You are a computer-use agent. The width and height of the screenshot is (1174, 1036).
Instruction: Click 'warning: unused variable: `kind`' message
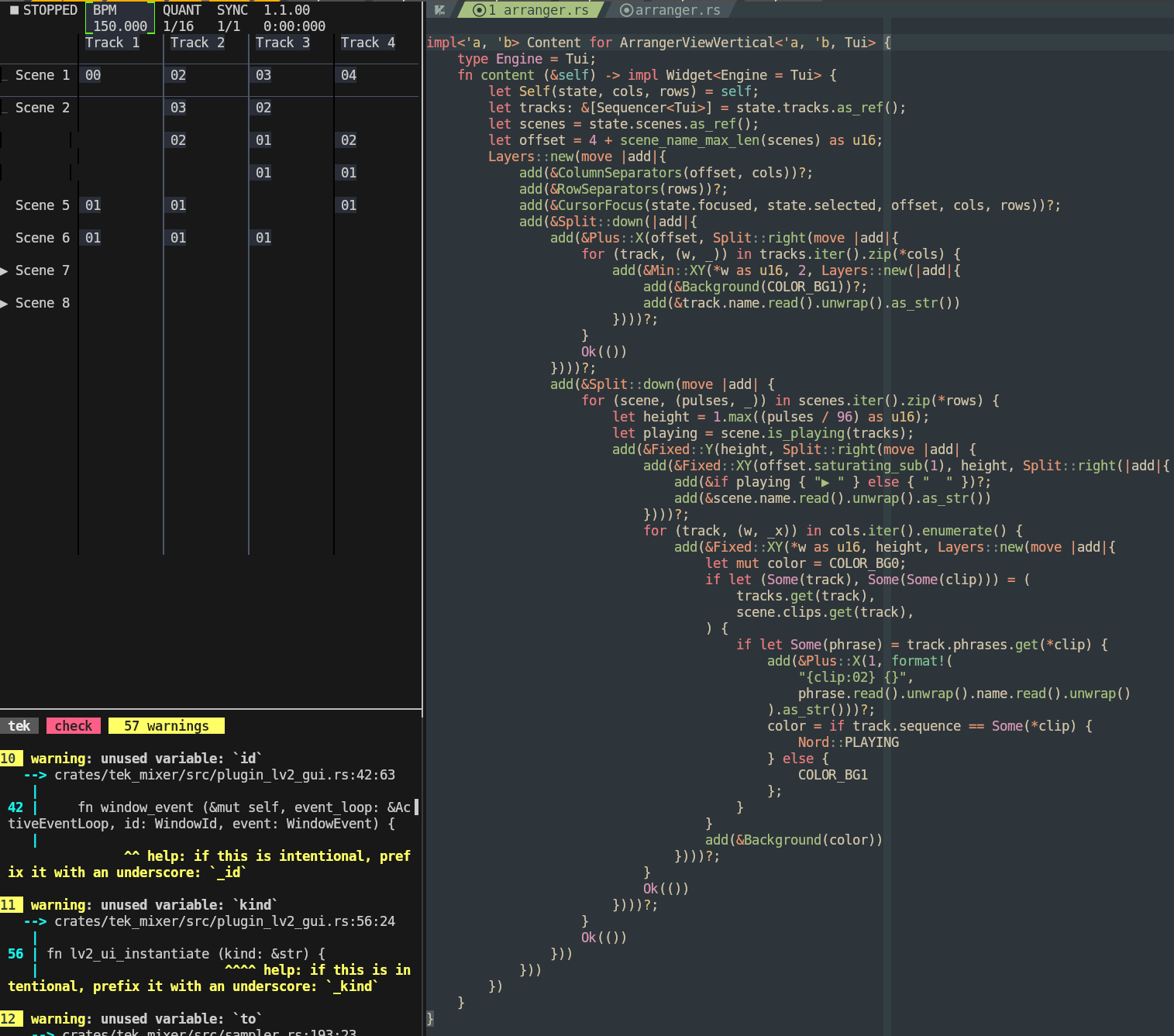pyautogui.click(x=154, y=905)
